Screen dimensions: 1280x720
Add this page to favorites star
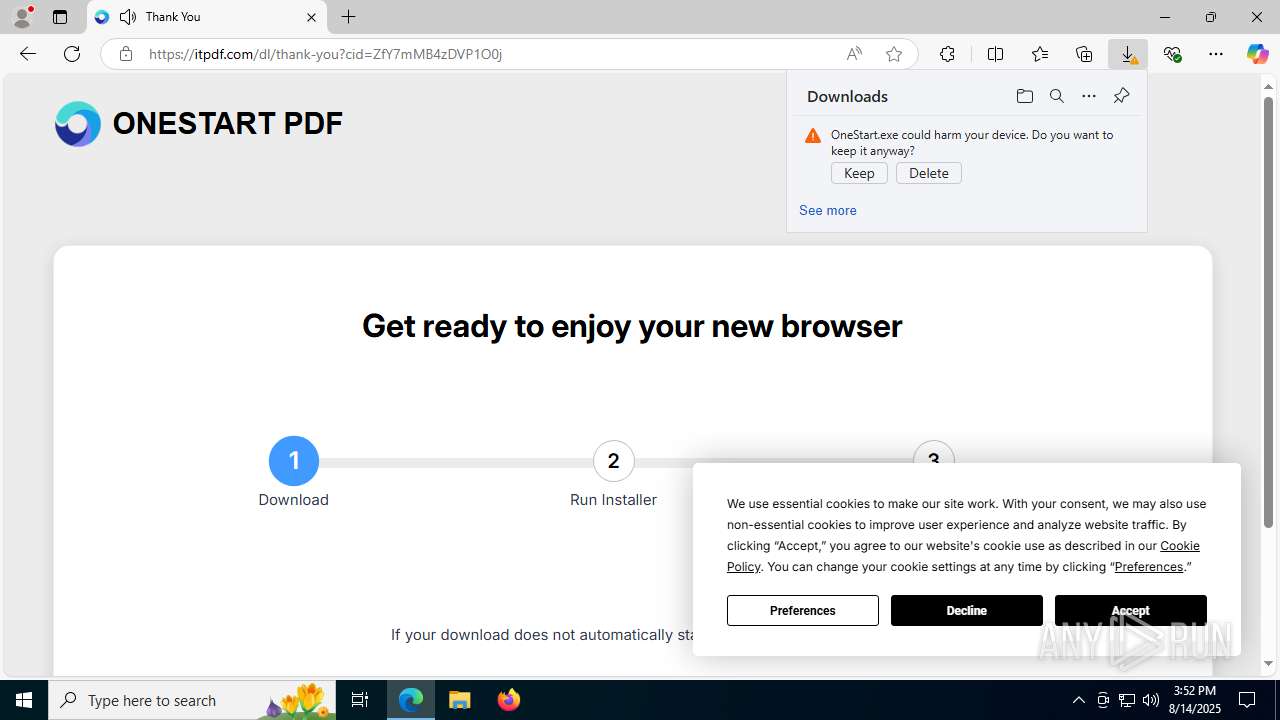click(x=894, y=54)
